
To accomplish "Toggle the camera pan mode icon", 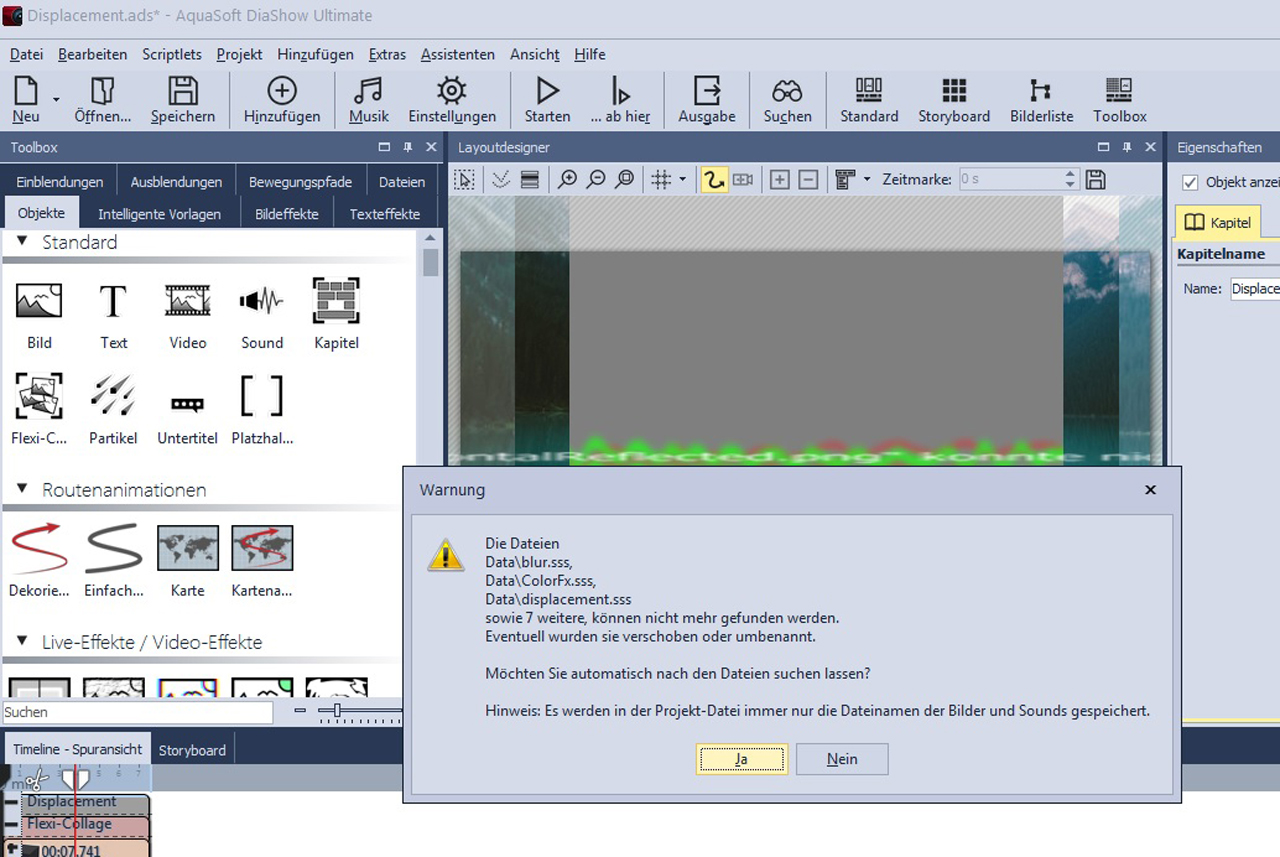I will 742,180.
